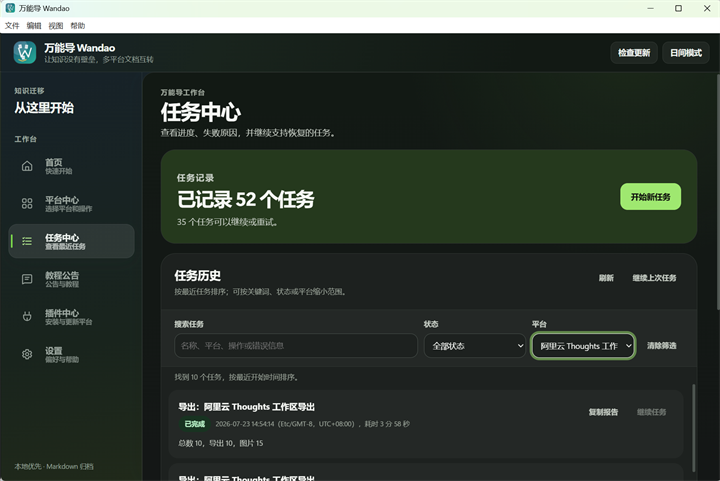The width and height of the screenshot is (720, 481).
Task: Open the 文件 menu
Action: pos(12,26)
